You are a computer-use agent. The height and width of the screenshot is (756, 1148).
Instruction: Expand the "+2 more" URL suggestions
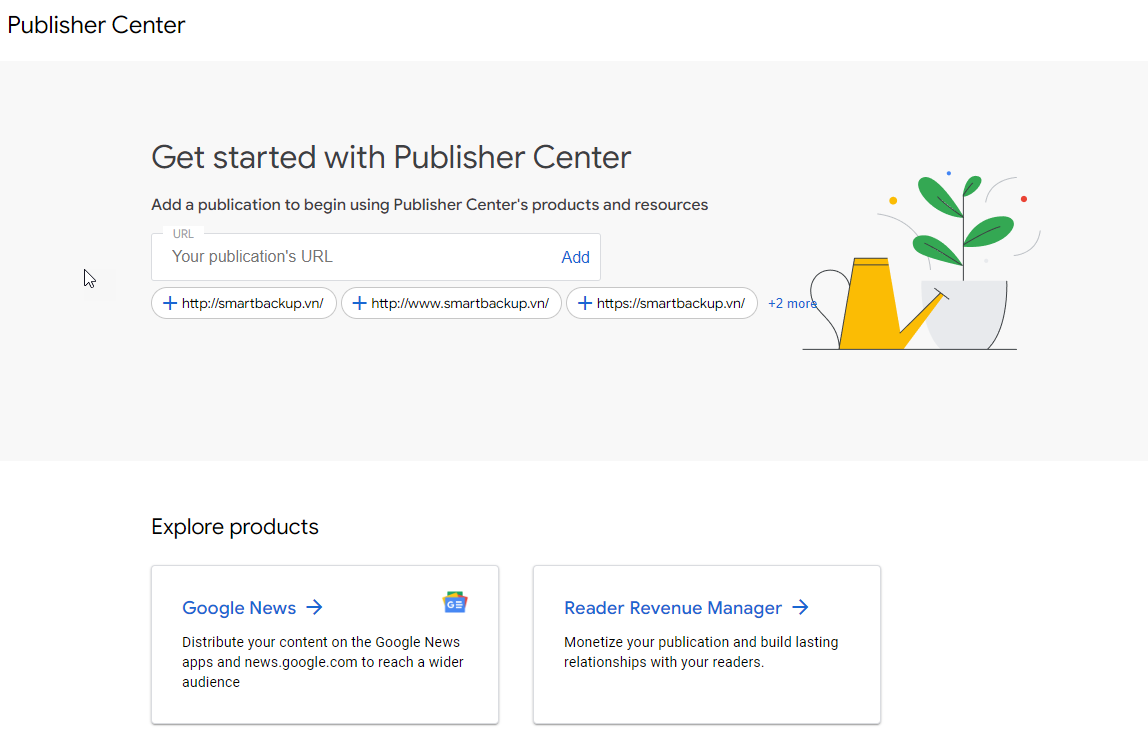pyautogui.click(x=792, y=303)
